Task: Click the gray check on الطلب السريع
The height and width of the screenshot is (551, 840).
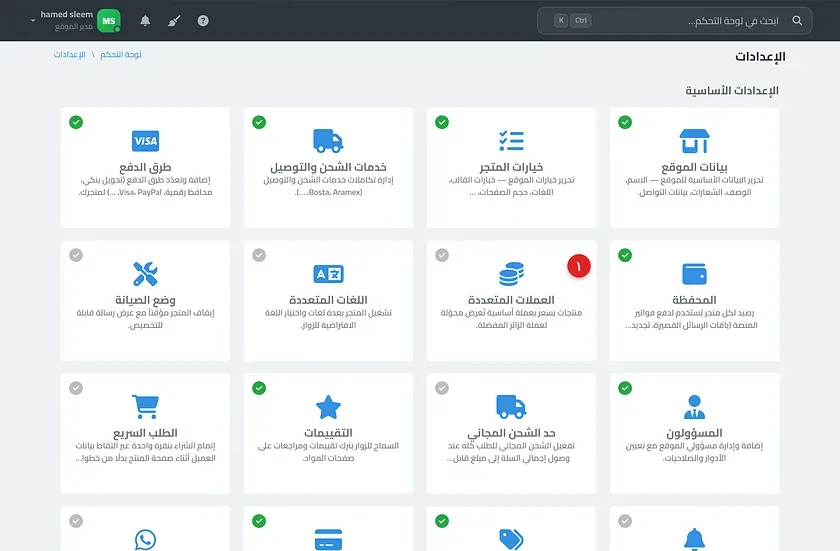Action: pyautogui.click(x=76, y=388)
